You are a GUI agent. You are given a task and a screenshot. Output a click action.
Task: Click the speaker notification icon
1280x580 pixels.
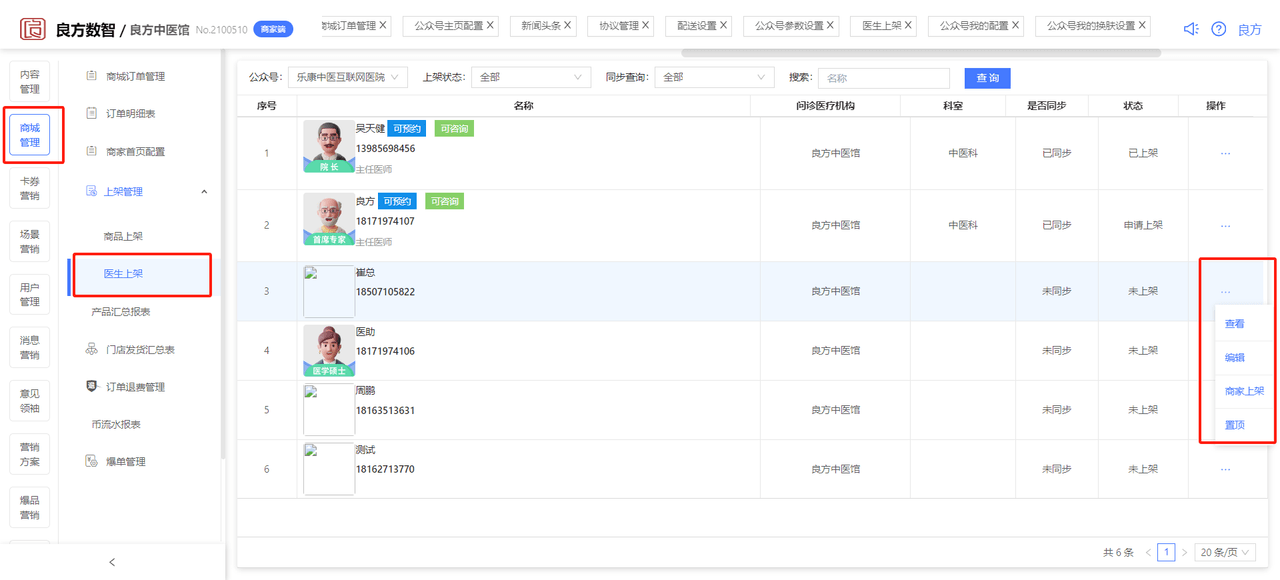(1190, 29)
